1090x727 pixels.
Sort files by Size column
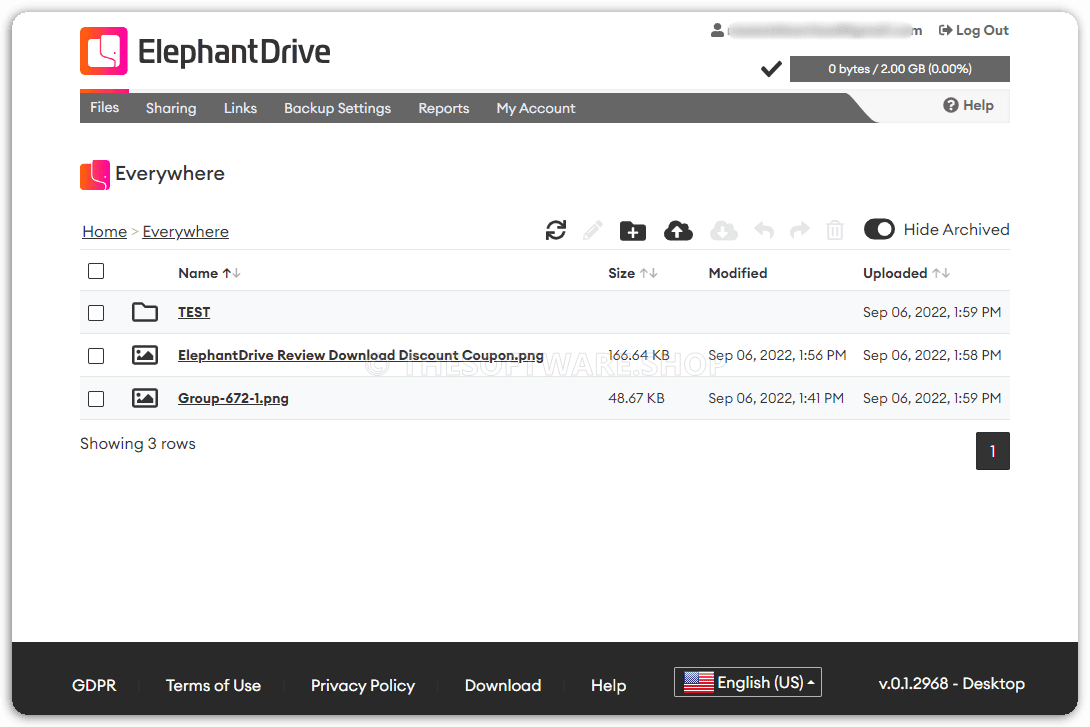[633, 273]
